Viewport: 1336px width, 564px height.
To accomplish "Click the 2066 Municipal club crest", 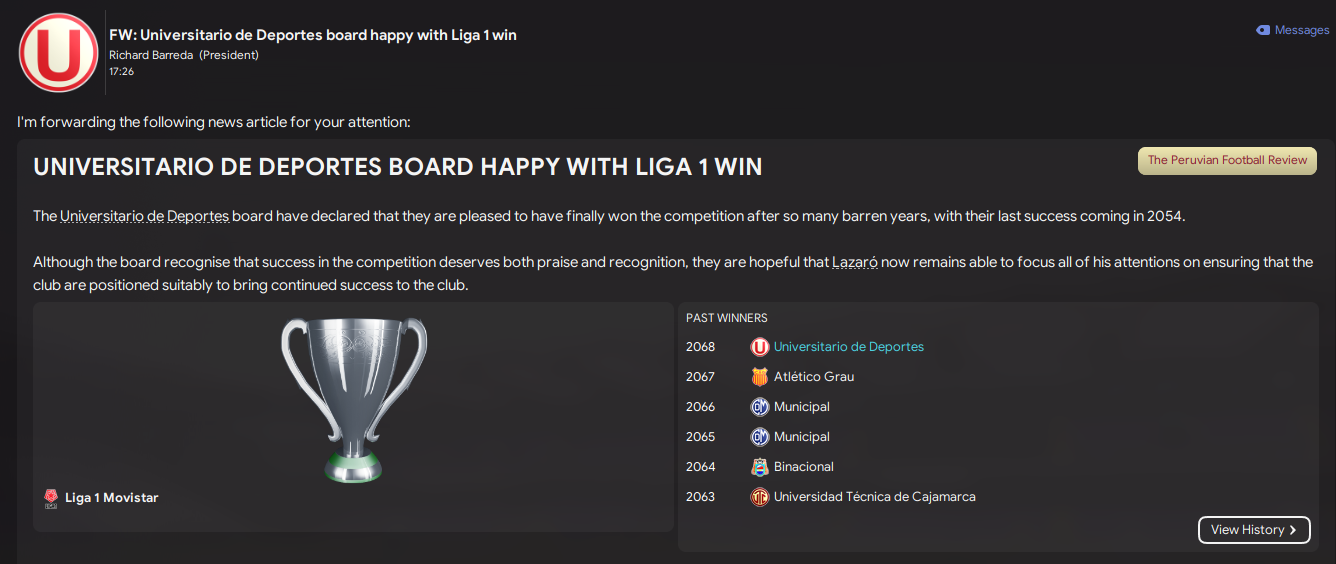I will pyautogui.click(x=760, y=407).
